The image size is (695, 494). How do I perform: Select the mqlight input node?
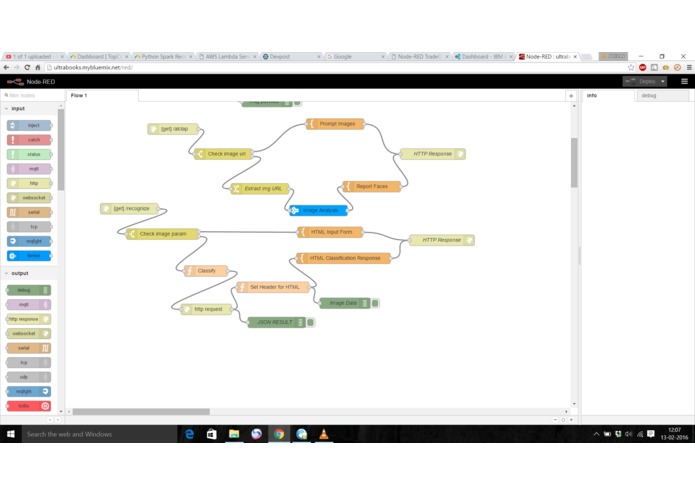29,241
